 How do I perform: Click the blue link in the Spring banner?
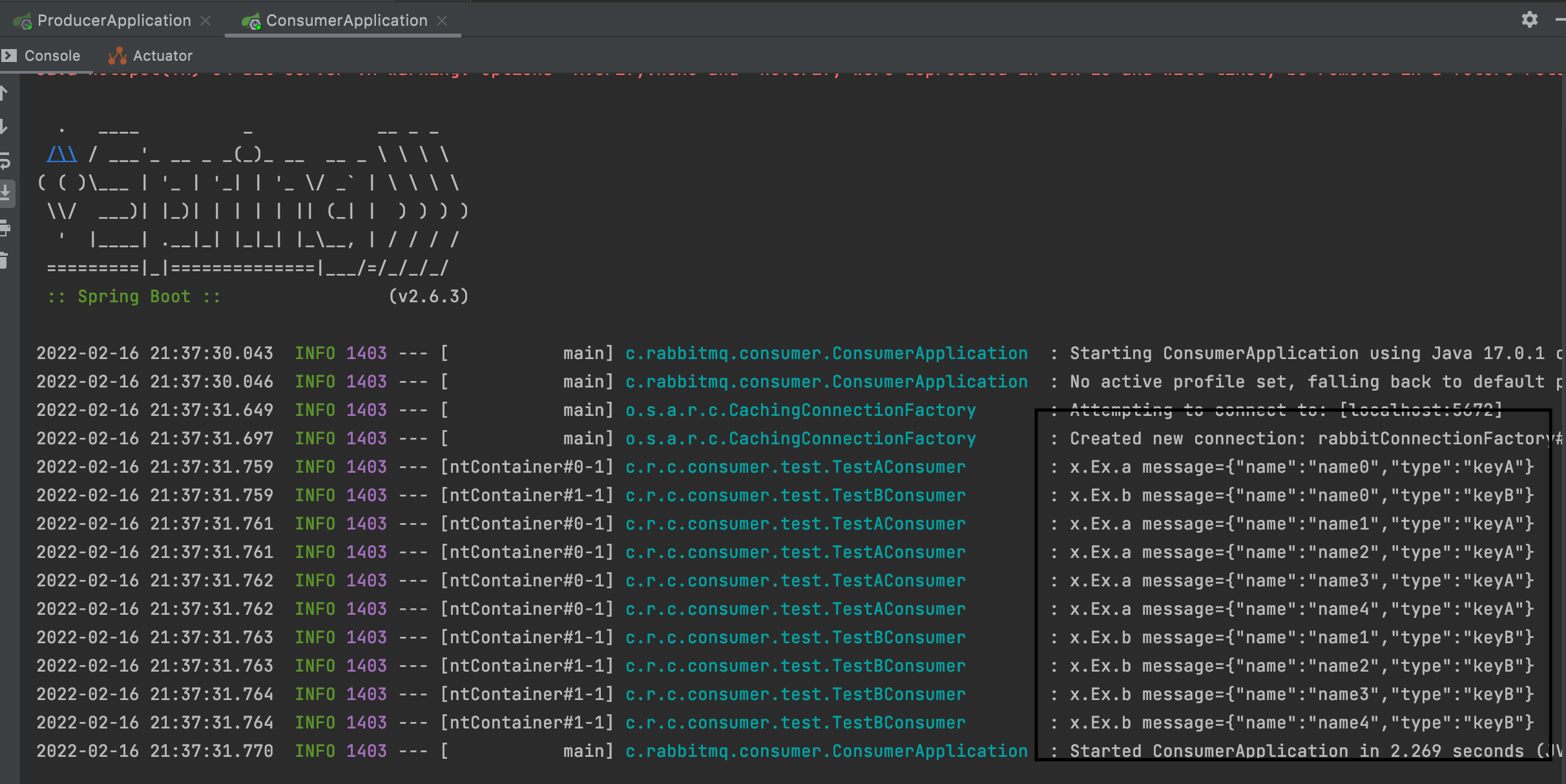click(61, 153)
